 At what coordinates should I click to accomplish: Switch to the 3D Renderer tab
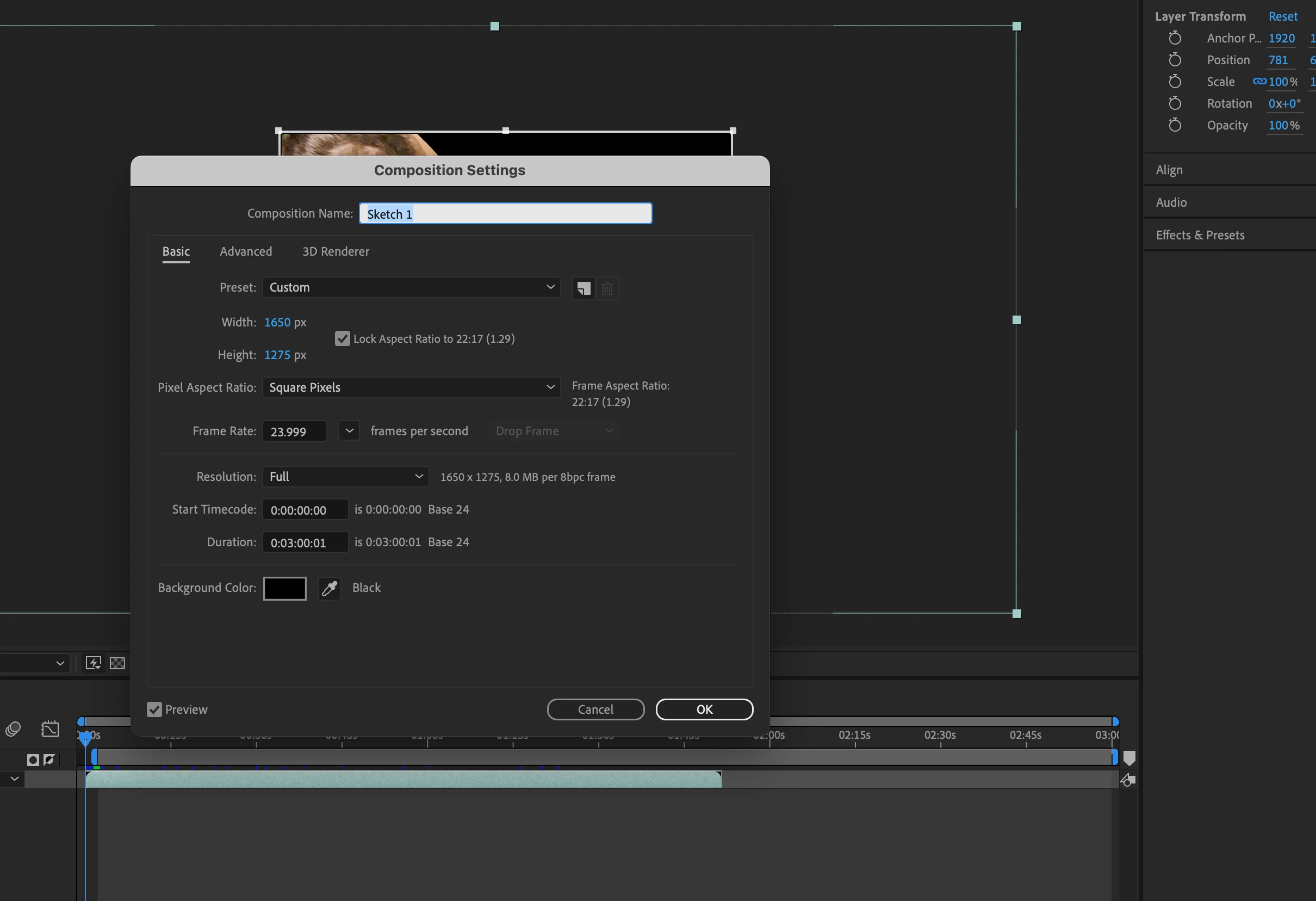(335, 251)
